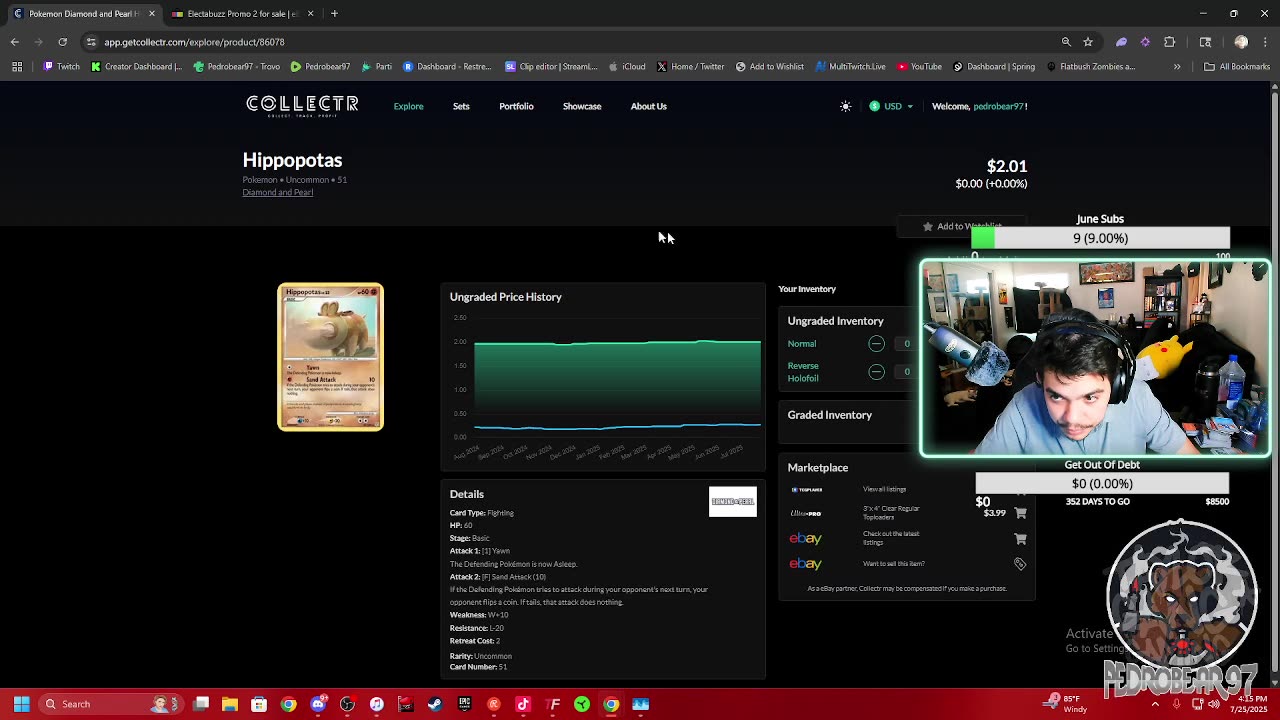Open the Diamond and Pearl set link
Viewport: 1280px width, 720px height.
pyautogui.click(x=277, y=192)
